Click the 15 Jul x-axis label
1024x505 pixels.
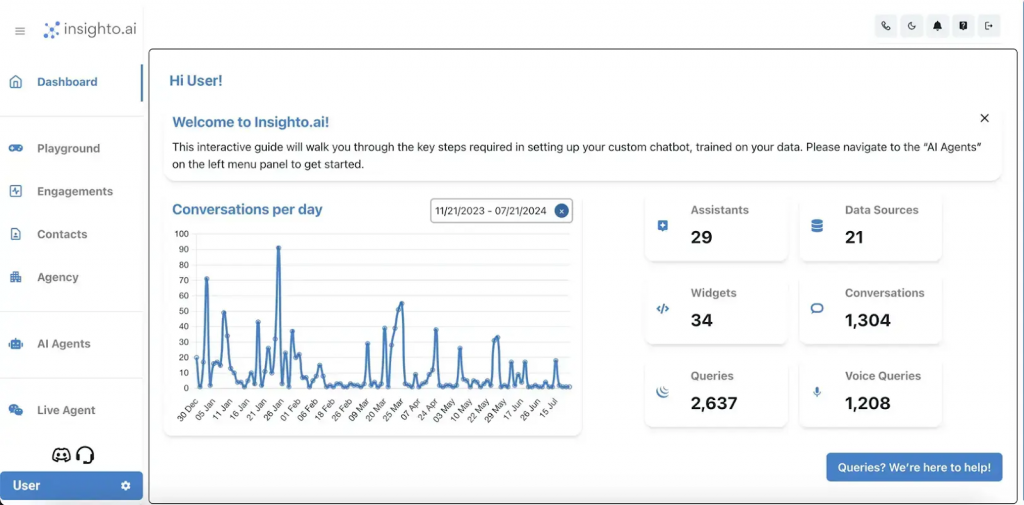[548, 407]
